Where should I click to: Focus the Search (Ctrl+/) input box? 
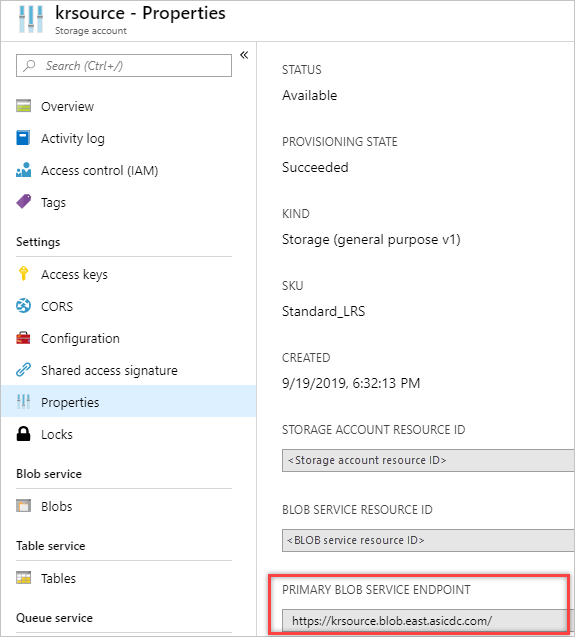click(124, 65)
